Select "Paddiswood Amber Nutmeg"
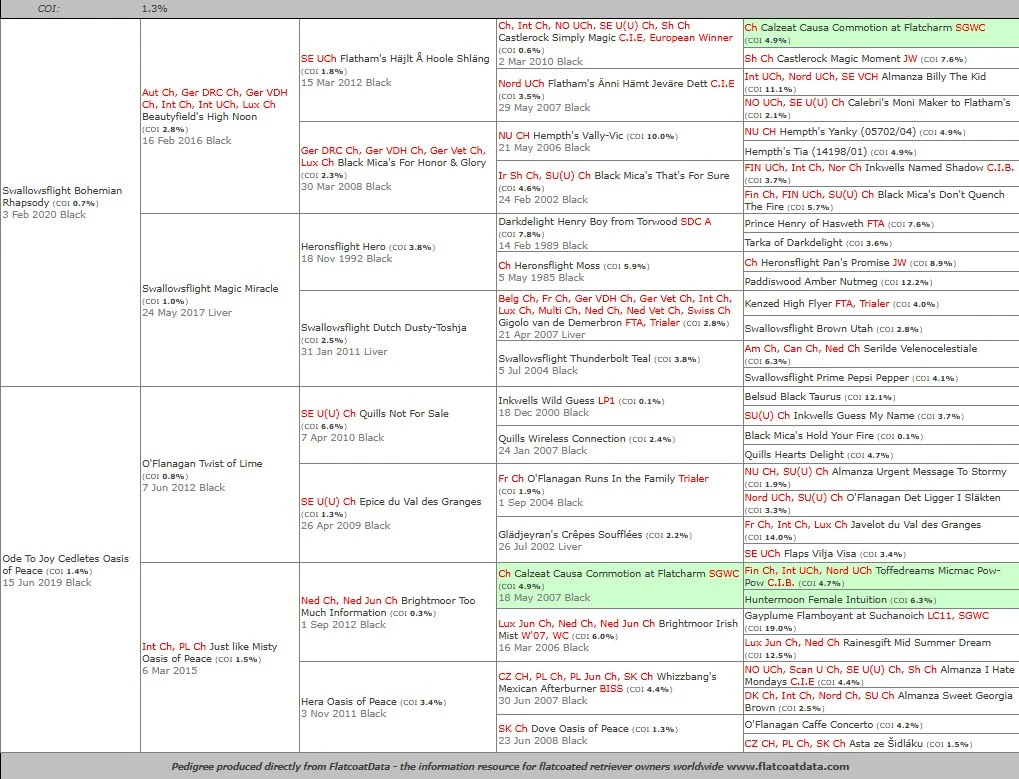1019x779 pixels. (811, 282)
